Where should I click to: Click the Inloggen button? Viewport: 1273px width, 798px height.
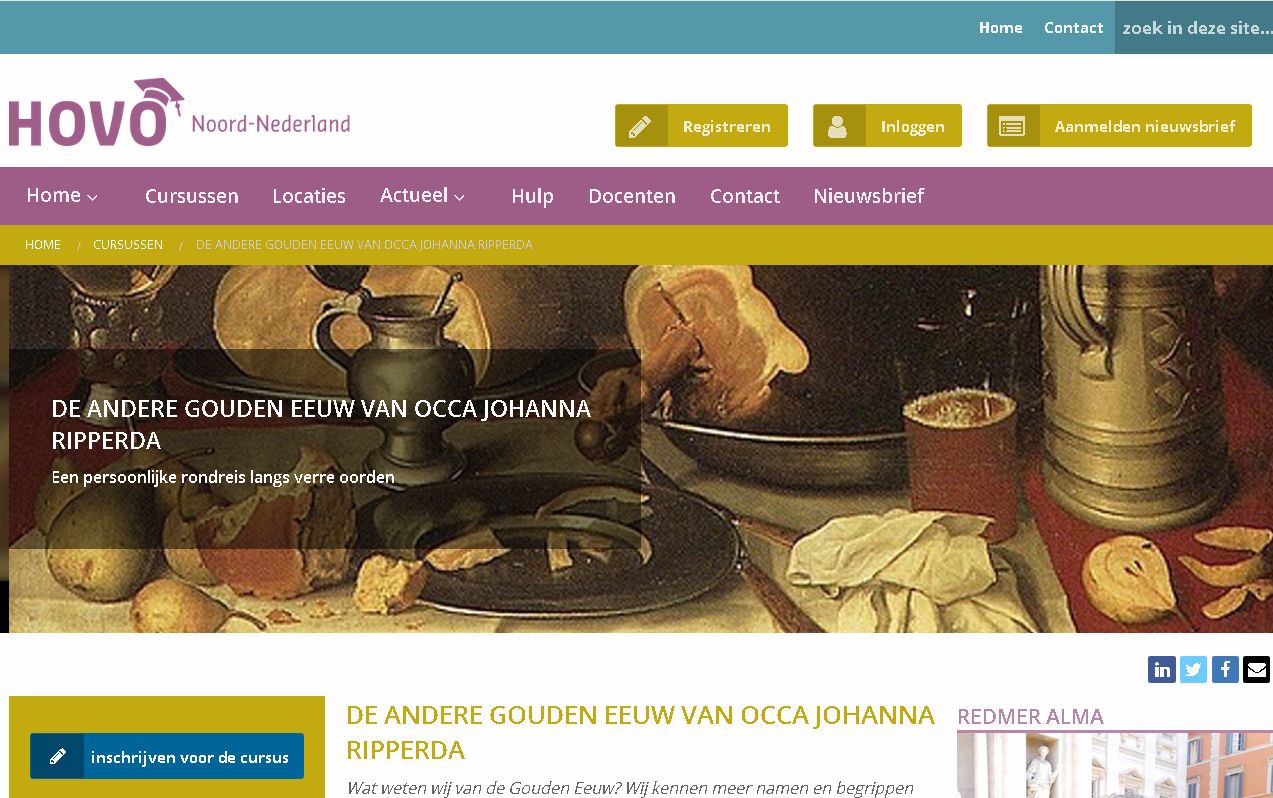(887, 126)
